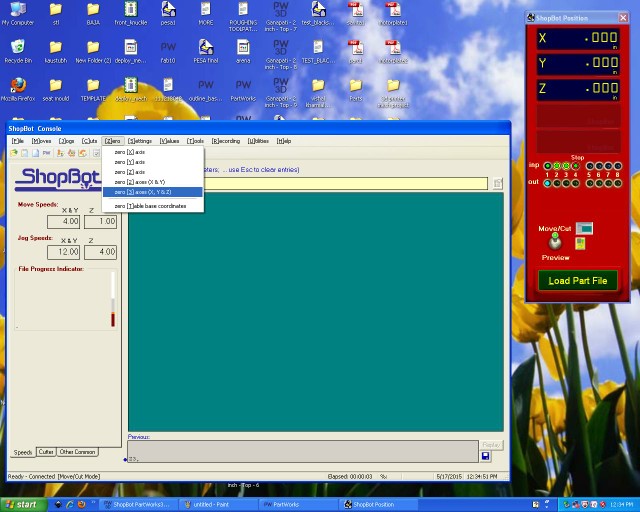Toggle output 3 indicator in ShopBot Position
The height and width of the screenshot is (512, 640).
566,183
